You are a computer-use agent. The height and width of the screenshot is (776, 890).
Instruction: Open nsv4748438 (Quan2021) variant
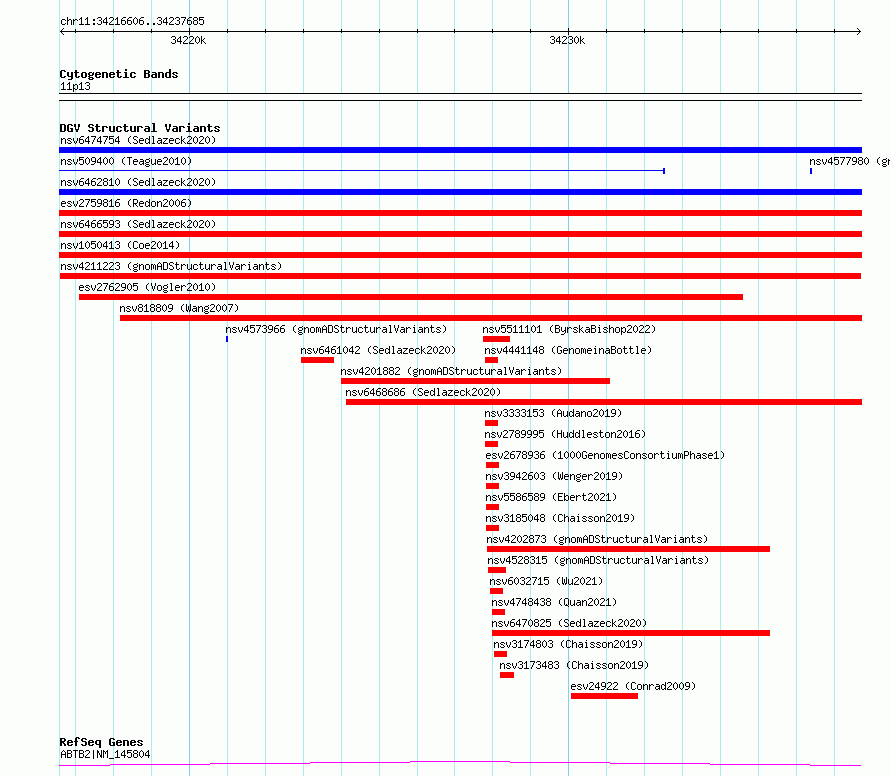(554, 602)
